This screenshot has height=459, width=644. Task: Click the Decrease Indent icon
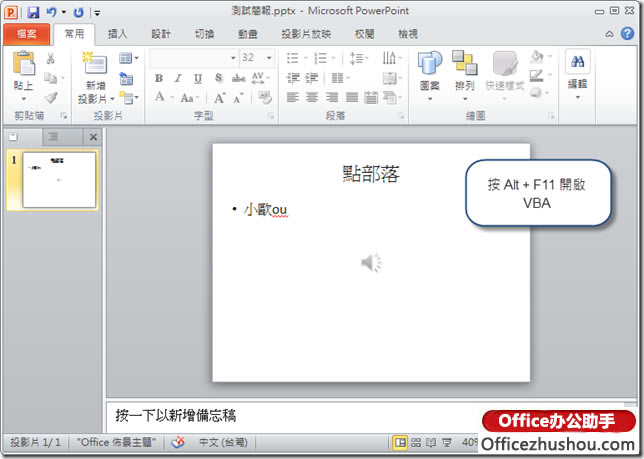(293, 78)
